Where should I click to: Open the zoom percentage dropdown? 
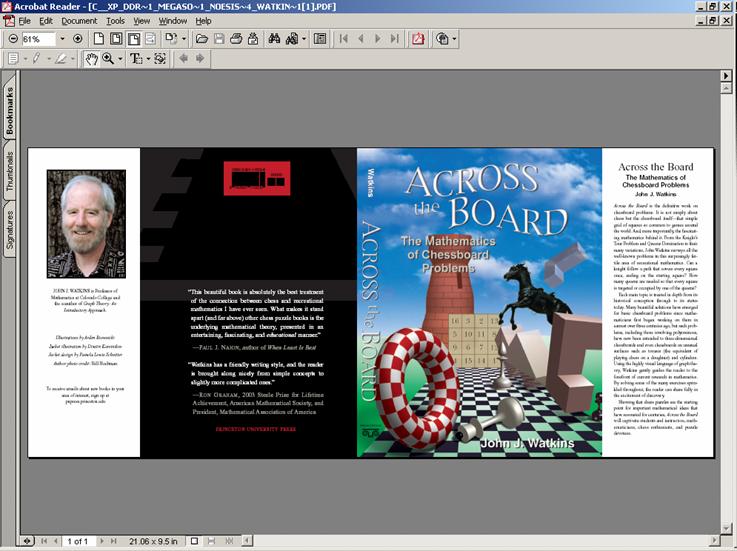click(62, 39)
